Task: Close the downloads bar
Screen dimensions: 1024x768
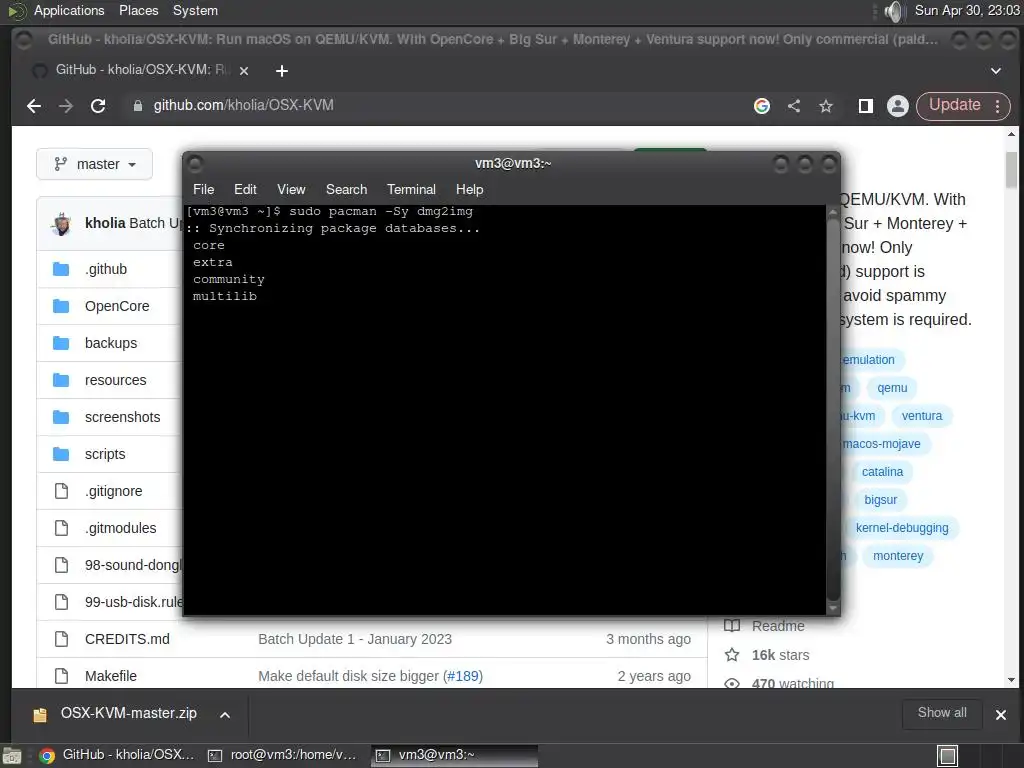Action: click(1000, 715)
